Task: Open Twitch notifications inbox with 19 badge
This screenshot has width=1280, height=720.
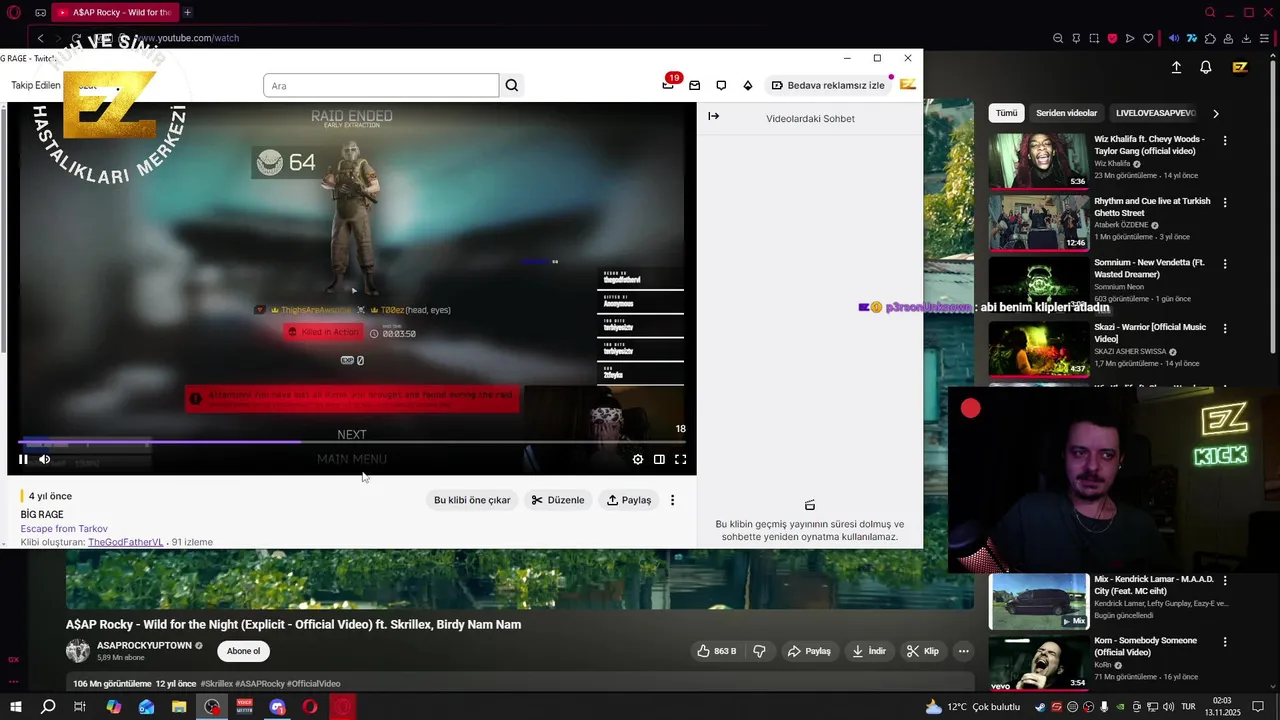Action: coord(668,85)
